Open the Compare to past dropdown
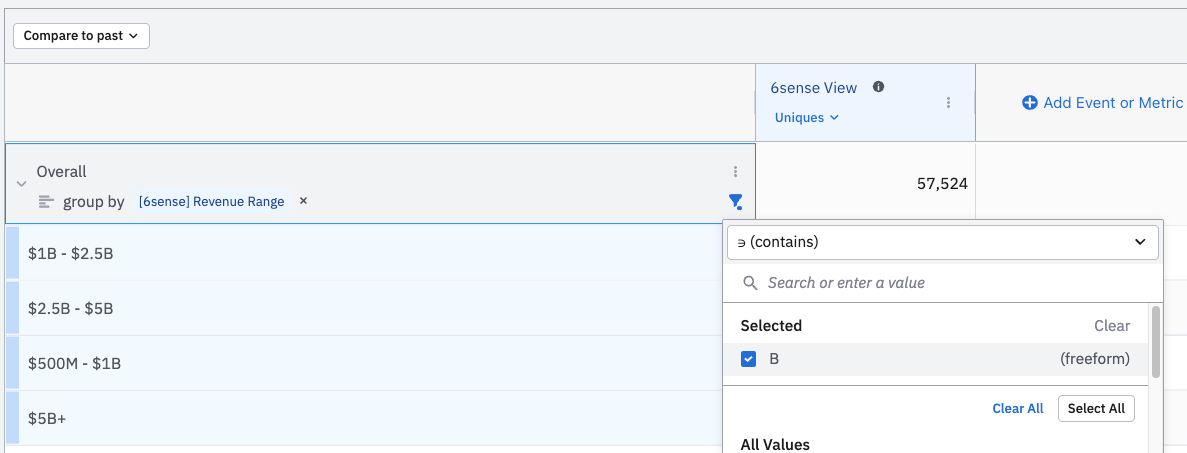 click(x=81, y=36)
